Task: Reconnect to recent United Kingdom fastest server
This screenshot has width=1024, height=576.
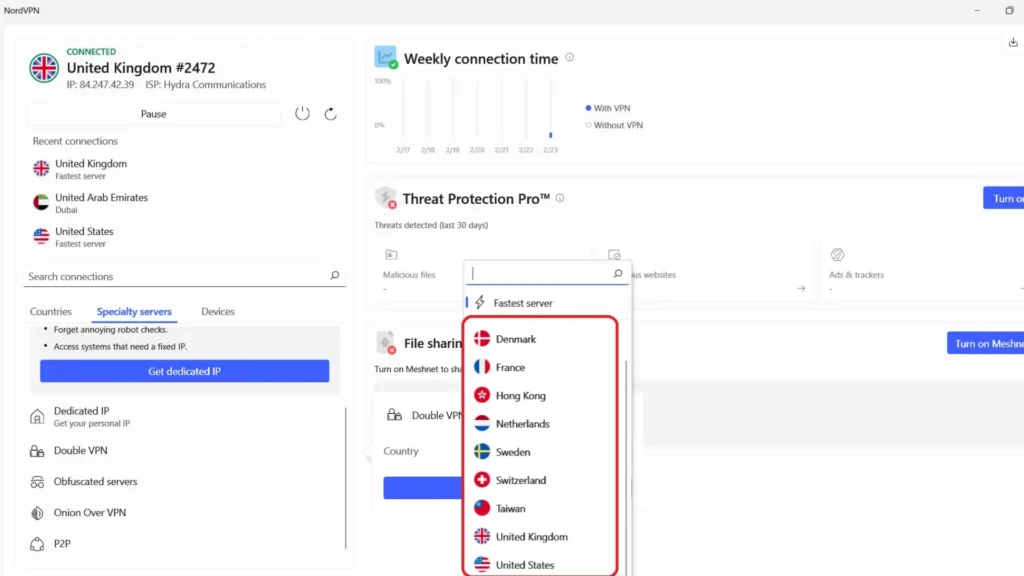Action: coord(185,169)
